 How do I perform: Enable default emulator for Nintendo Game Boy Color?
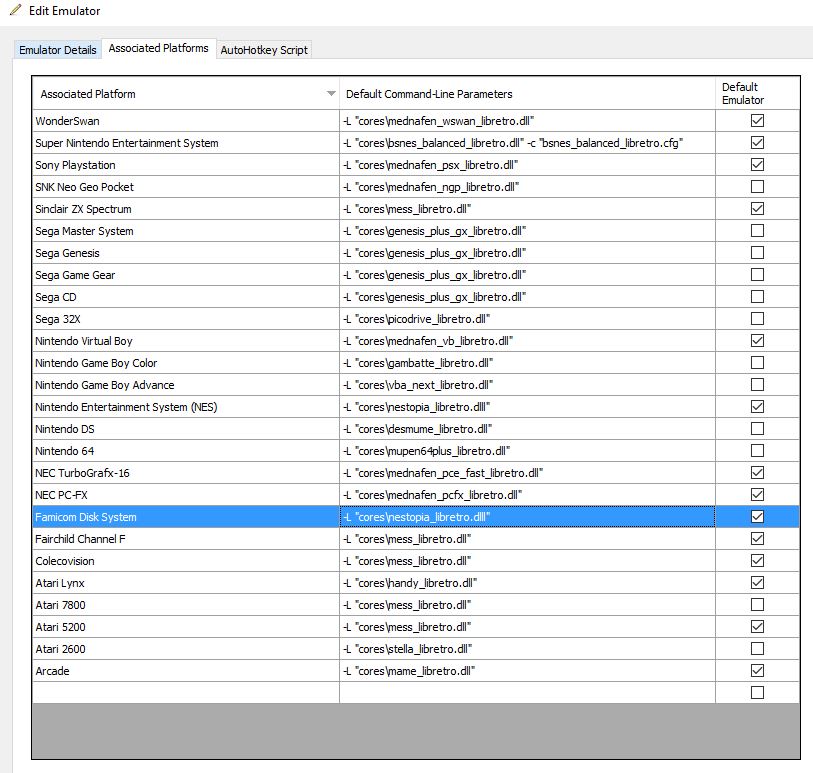pos(758,363)
